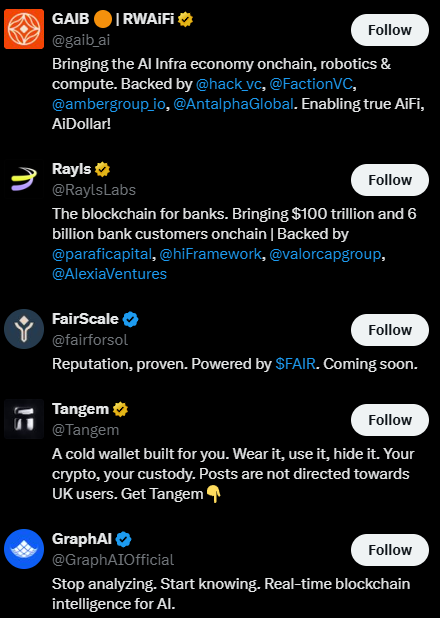This screenshot has width=440, height=618.
Task: Click the gold verified badge beside Tangem
Action: 120,410
